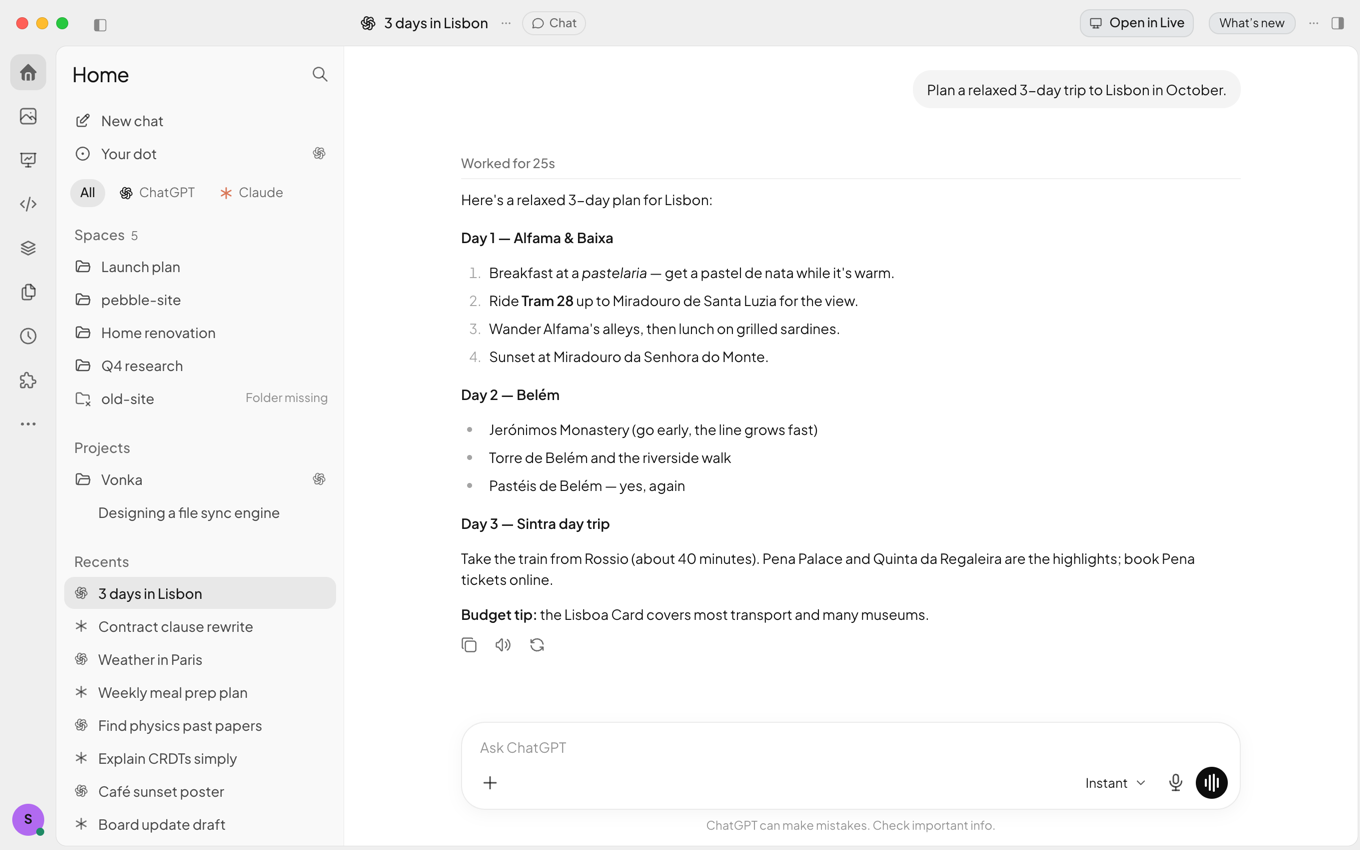1360x850 pixels.
Task: Open the Home renovation space
Action: click(x=200, y=333)
